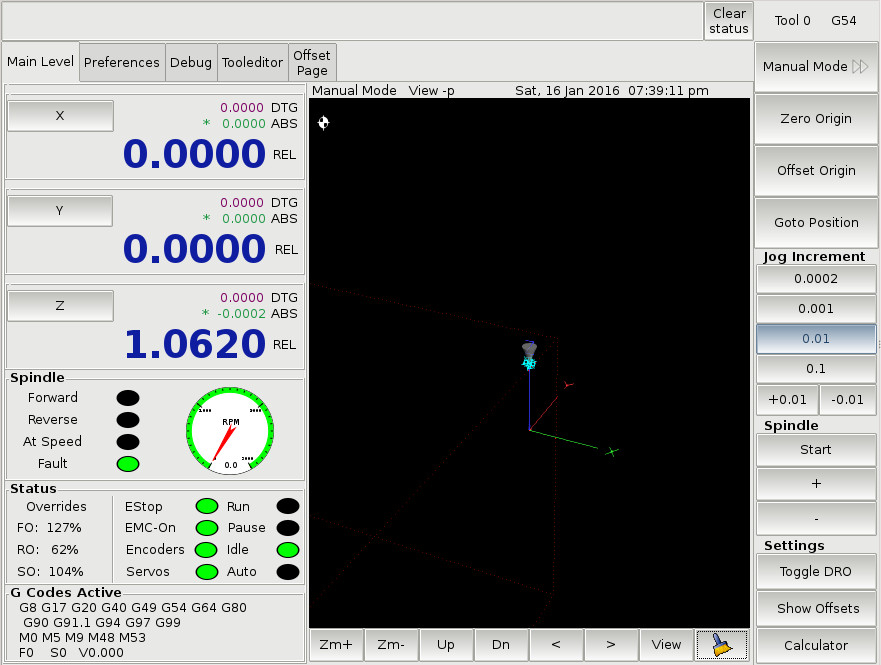Click the Servos status LED
This screenshot has height=665, width=881.
207,572
